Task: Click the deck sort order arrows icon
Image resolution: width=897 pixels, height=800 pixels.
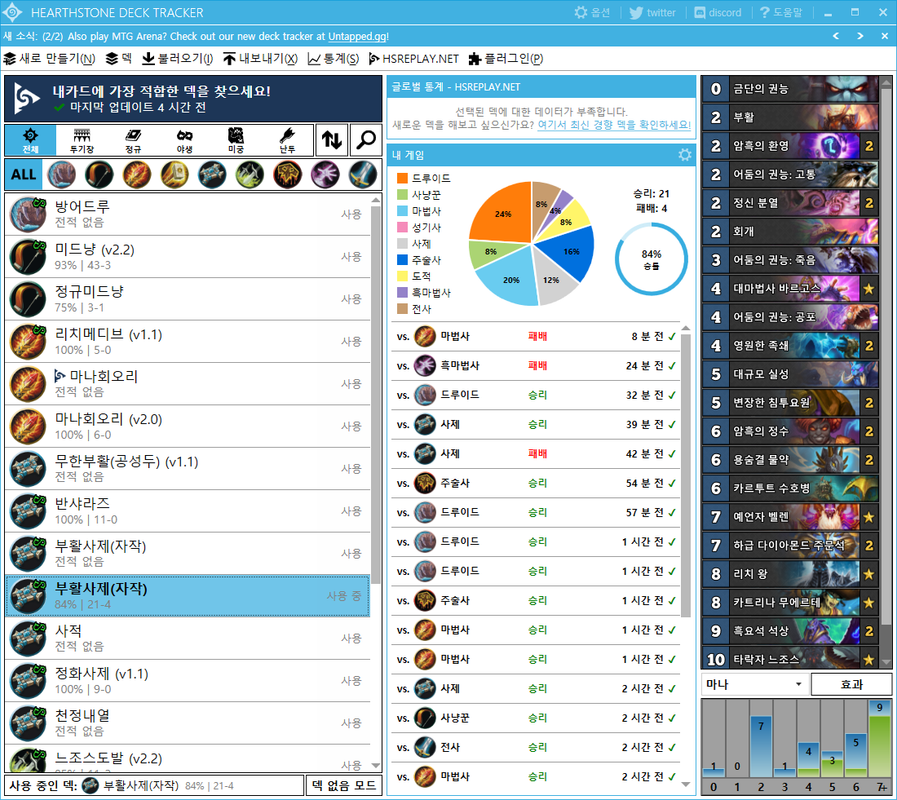Action: [332, 140]
